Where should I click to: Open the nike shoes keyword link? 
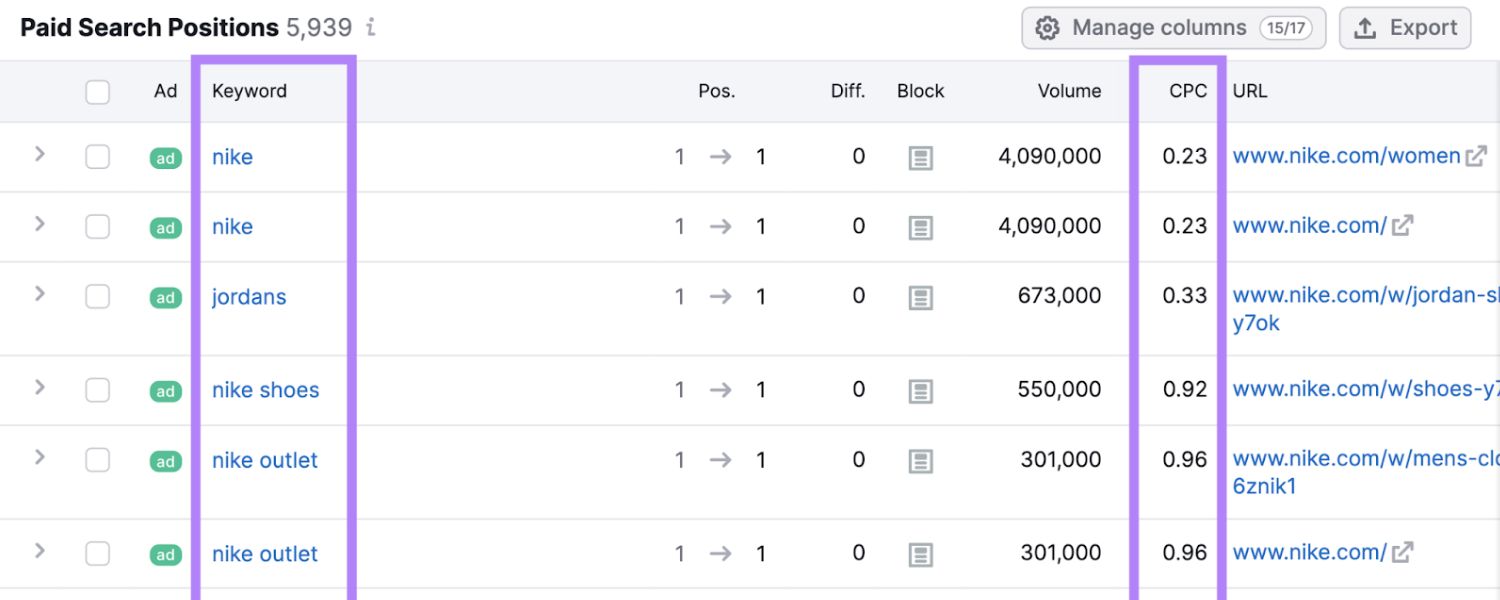pos(265,390)
